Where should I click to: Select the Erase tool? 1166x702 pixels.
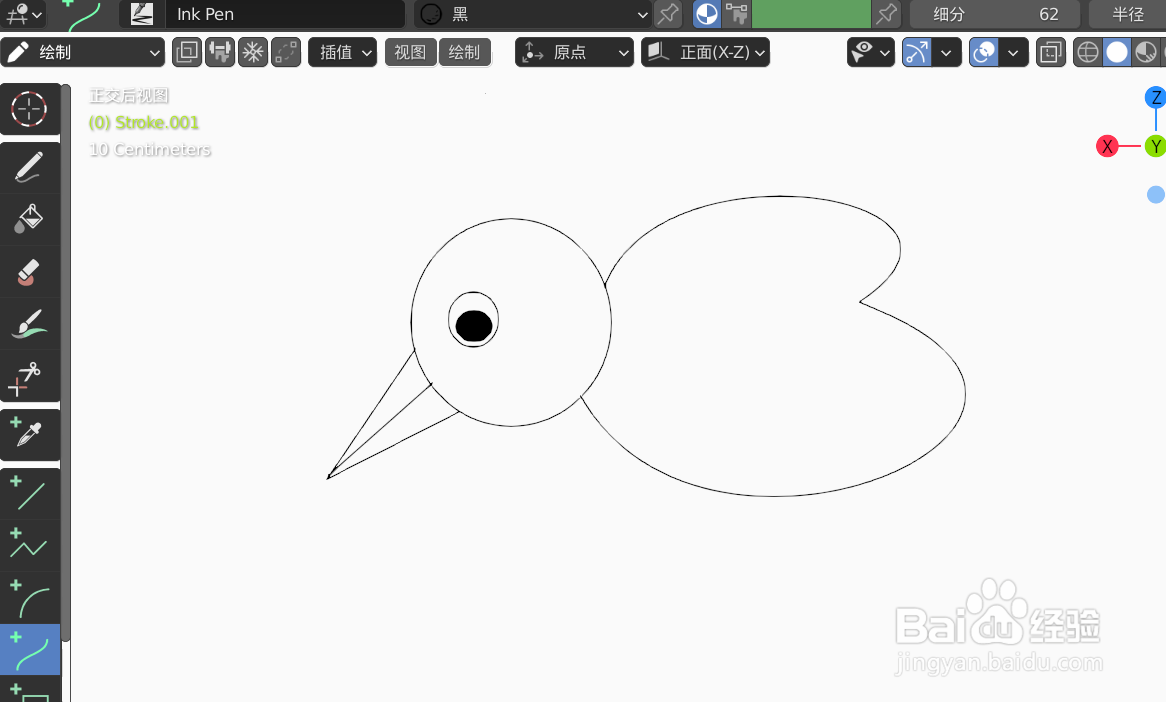click(30, 271)
